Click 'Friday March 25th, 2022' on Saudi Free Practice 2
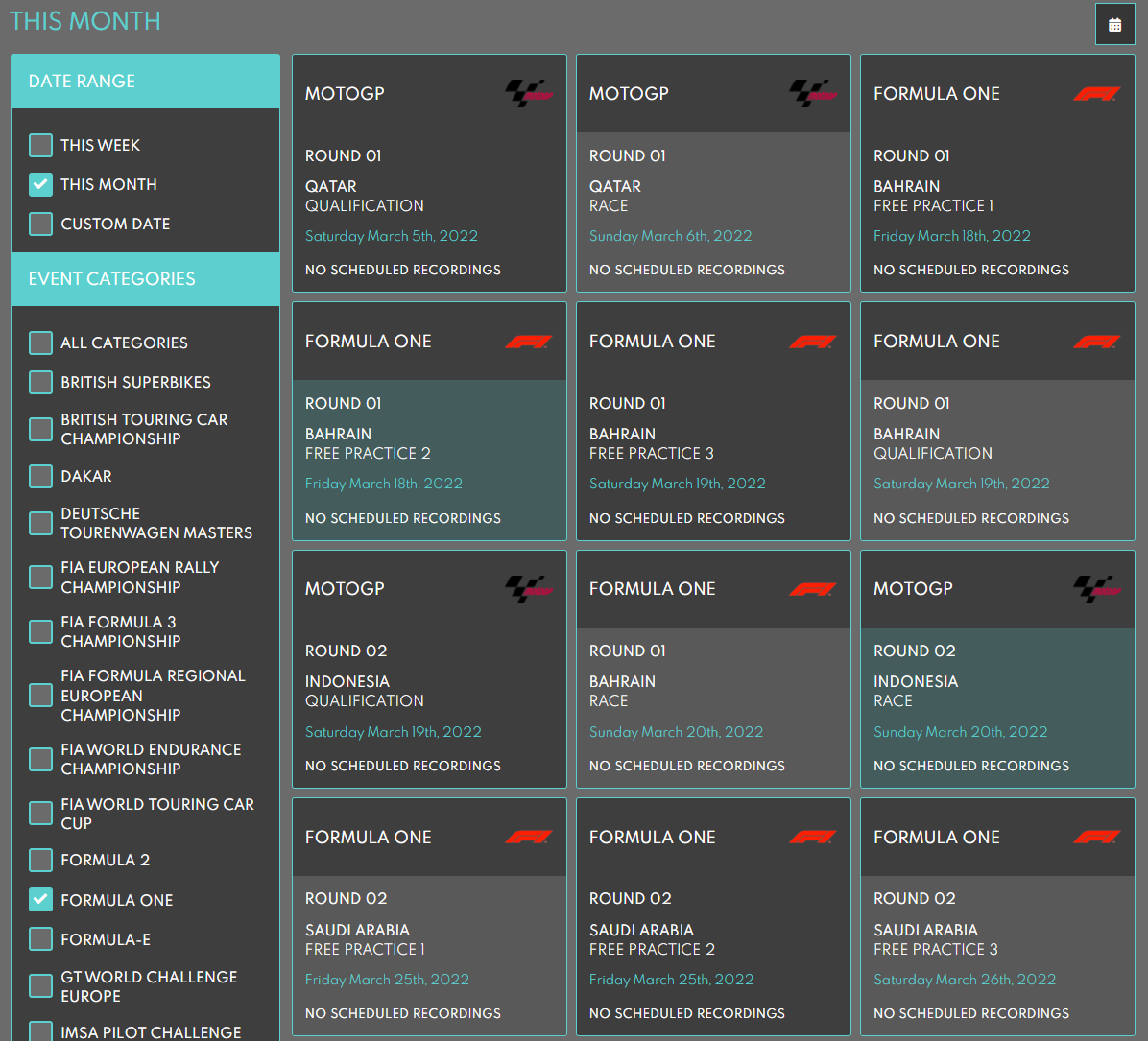 coord(671,979)
